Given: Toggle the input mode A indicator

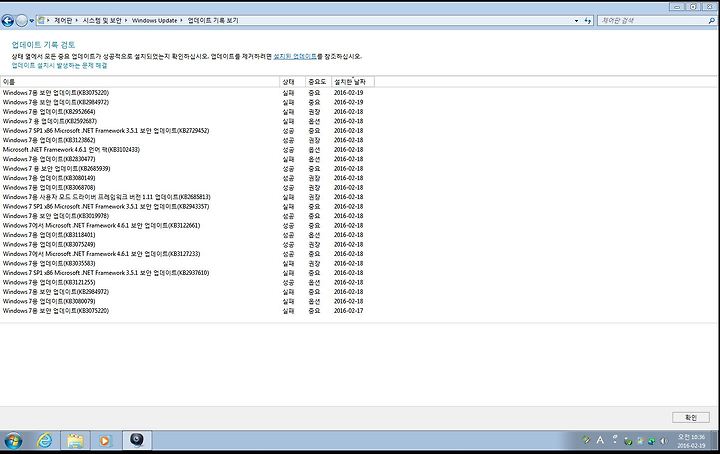Looking at the screenshot, I should (x=600, y=440).
